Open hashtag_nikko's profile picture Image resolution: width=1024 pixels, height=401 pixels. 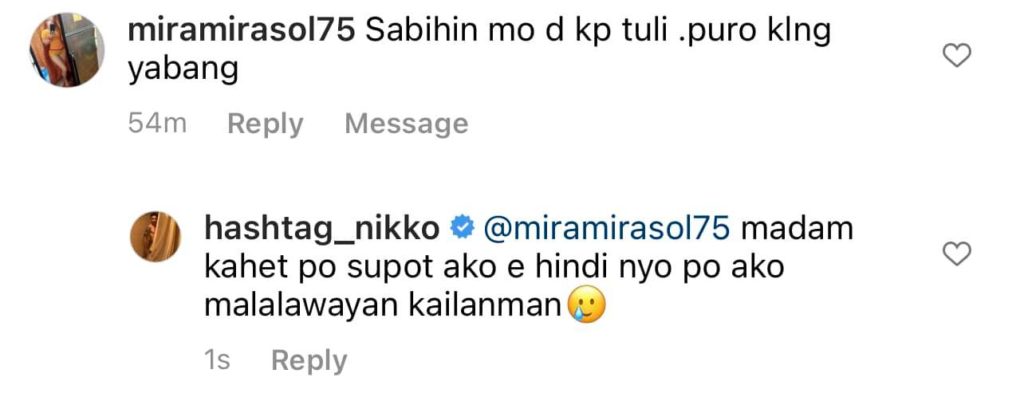pyautogui.click(x=155, y=236)
